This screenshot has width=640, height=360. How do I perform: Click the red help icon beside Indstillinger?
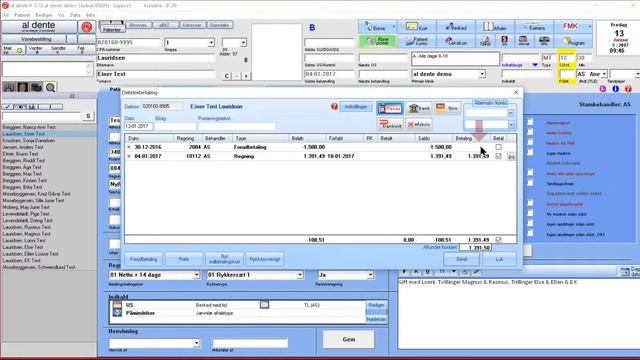[x=334, y=107]
